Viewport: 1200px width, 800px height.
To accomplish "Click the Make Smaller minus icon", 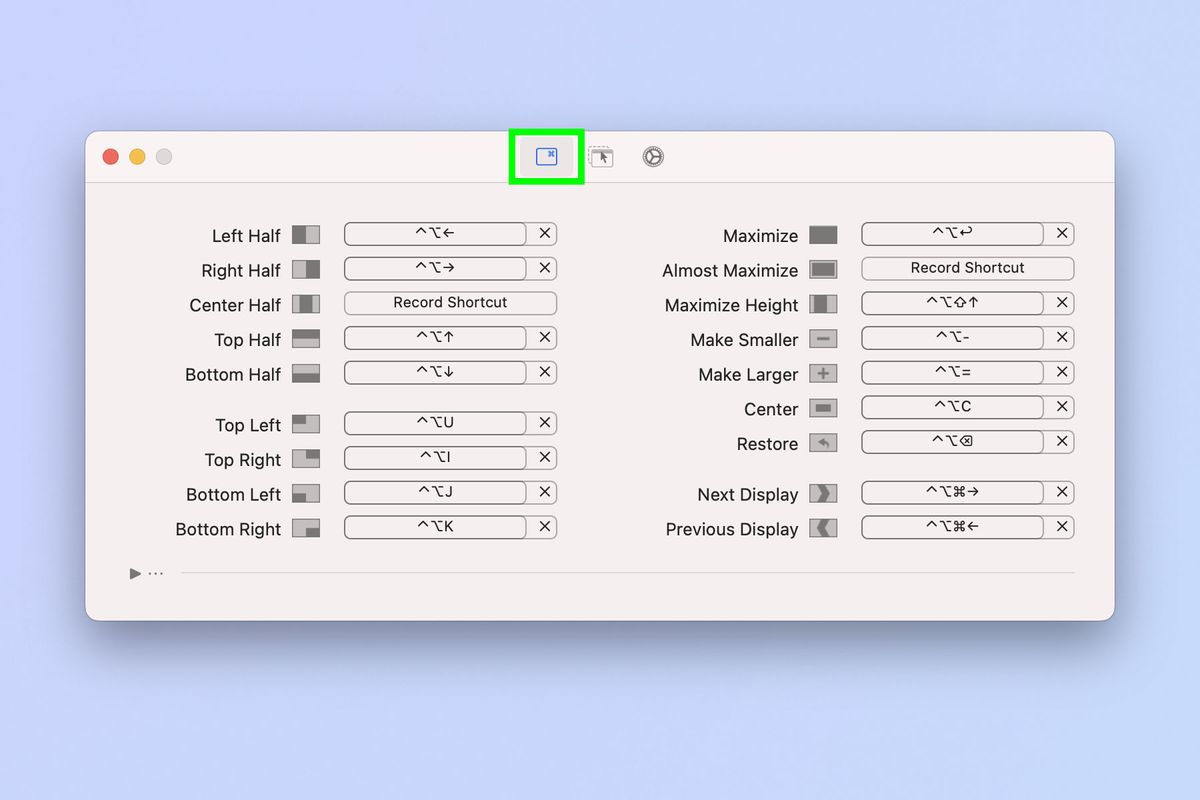I will click(x=823, y=339).
